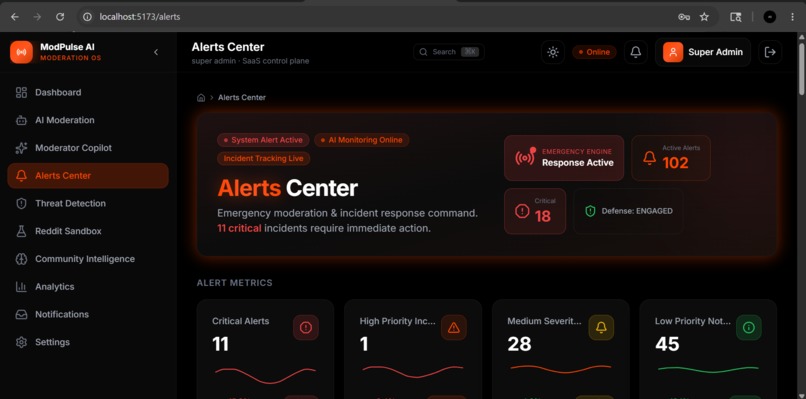Click the AI Monitoring Online badge
Image resolution: width=806 pixels, height=399 pixels.
click(x=361, y=140)
